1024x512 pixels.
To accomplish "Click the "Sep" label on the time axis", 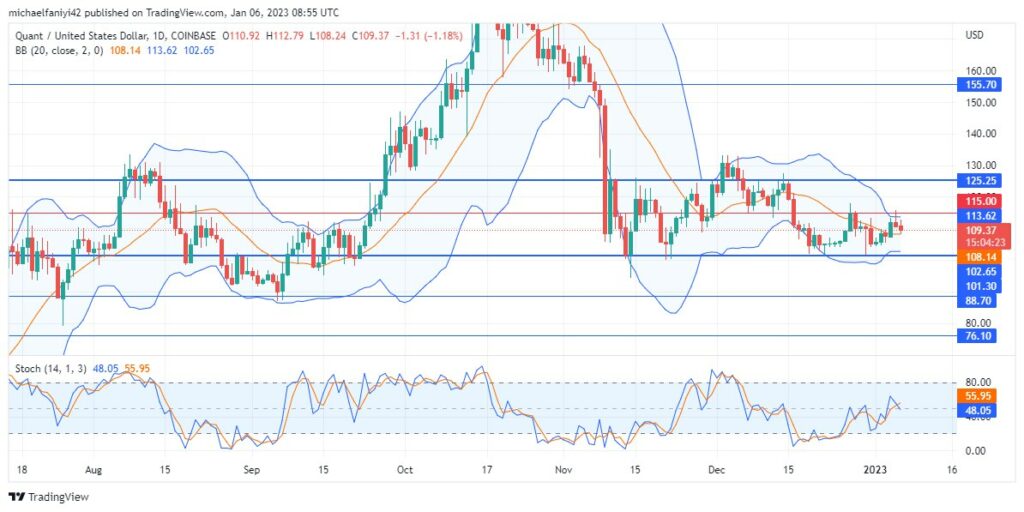I will [252, 469].
